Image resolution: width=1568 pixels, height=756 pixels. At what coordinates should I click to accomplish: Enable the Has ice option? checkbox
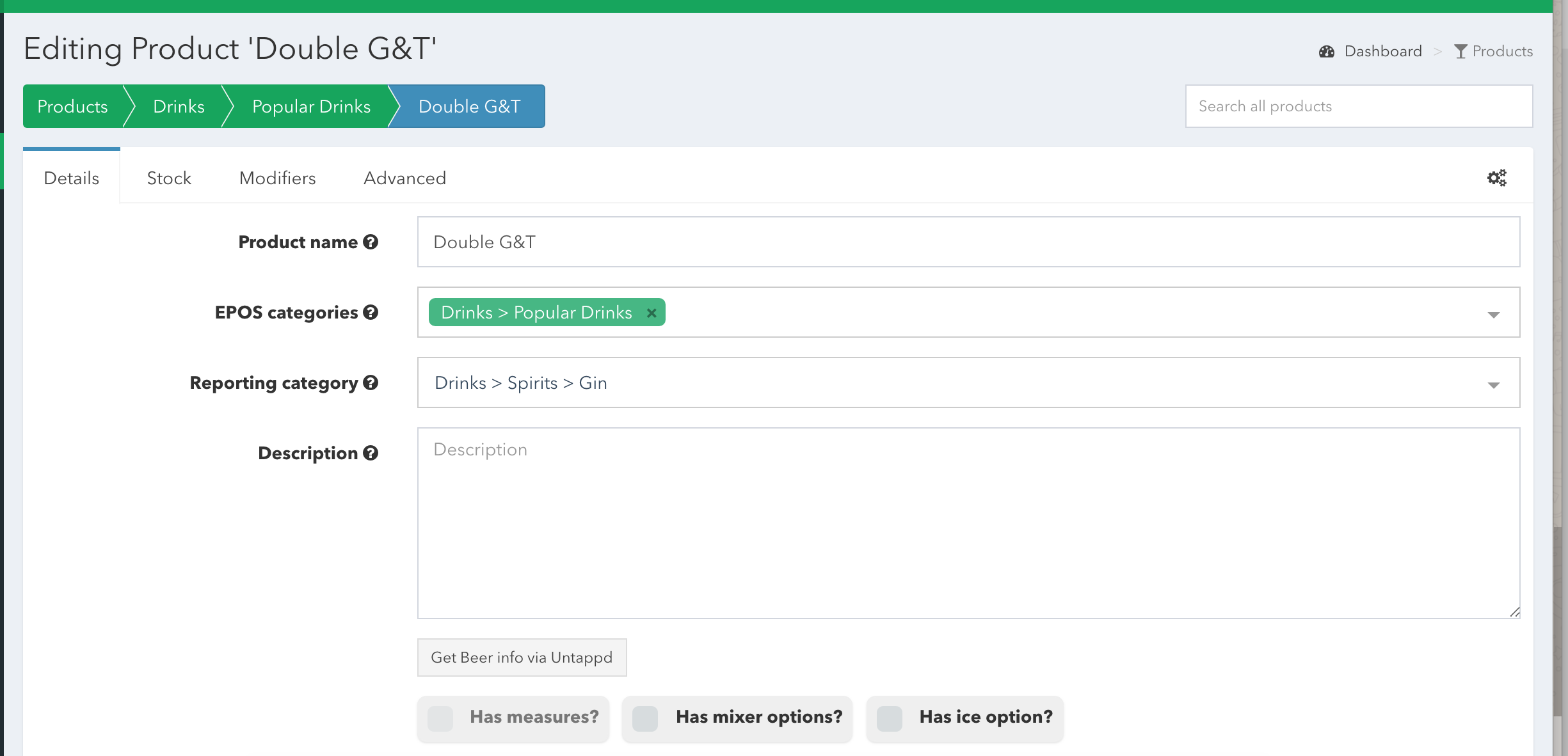(890, 718)
